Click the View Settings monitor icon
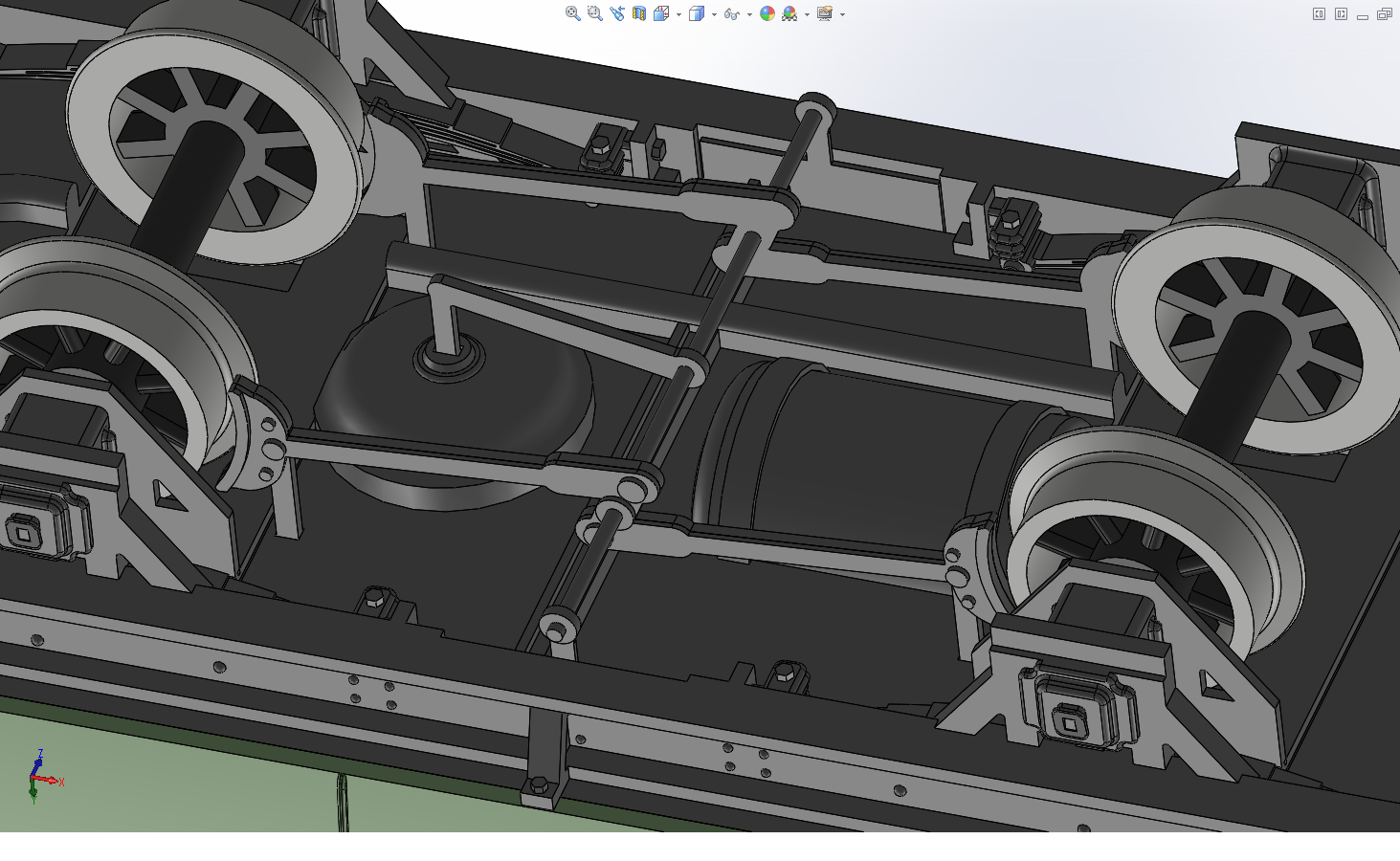 tap(825, 13)
